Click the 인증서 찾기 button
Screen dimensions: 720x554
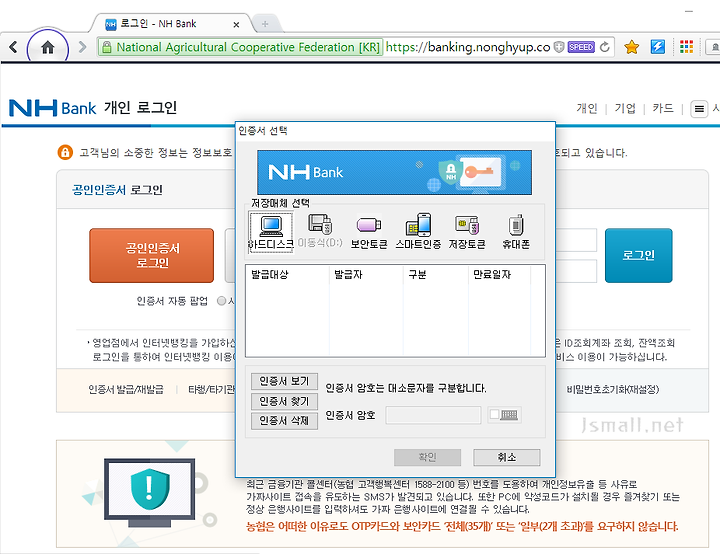pos(284,401)
